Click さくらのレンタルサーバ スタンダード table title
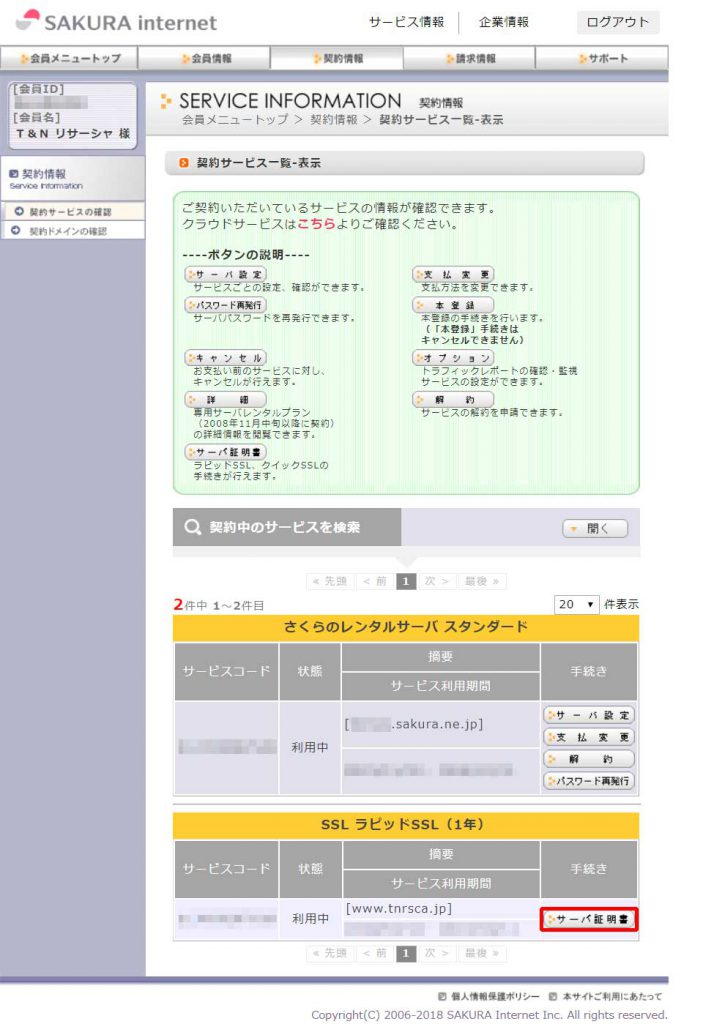The image size is (703, 1024). 406,627
